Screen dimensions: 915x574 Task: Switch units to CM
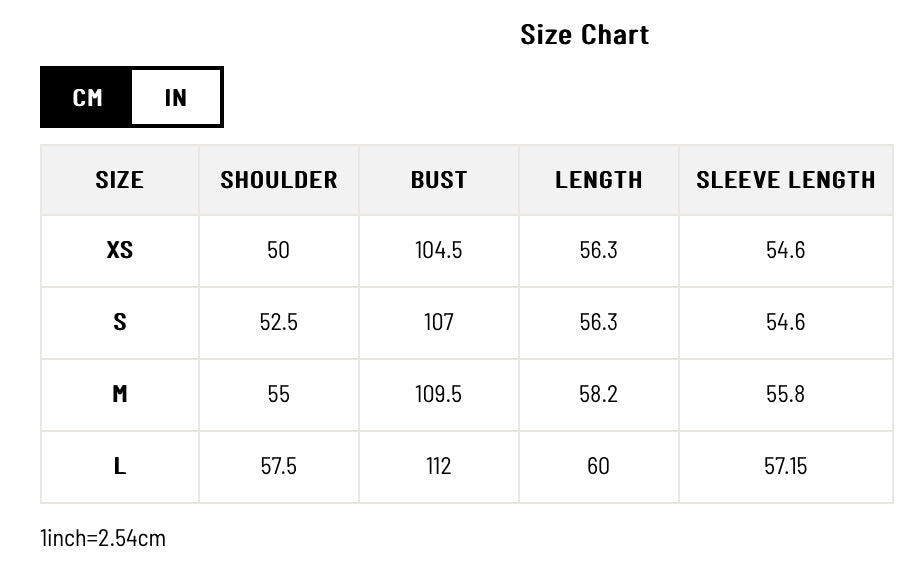coord(87,97)
